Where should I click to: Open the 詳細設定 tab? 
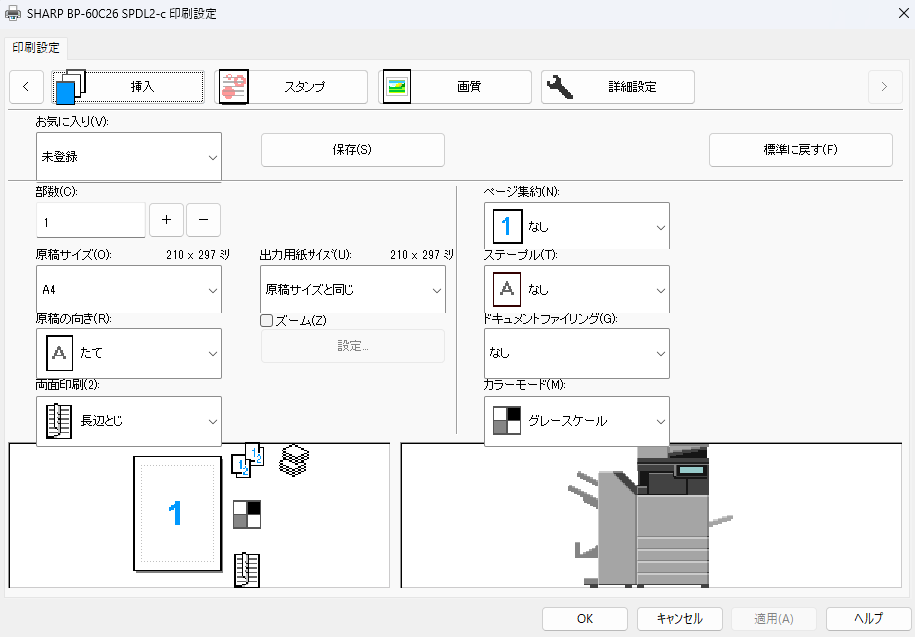coord(617,87)
